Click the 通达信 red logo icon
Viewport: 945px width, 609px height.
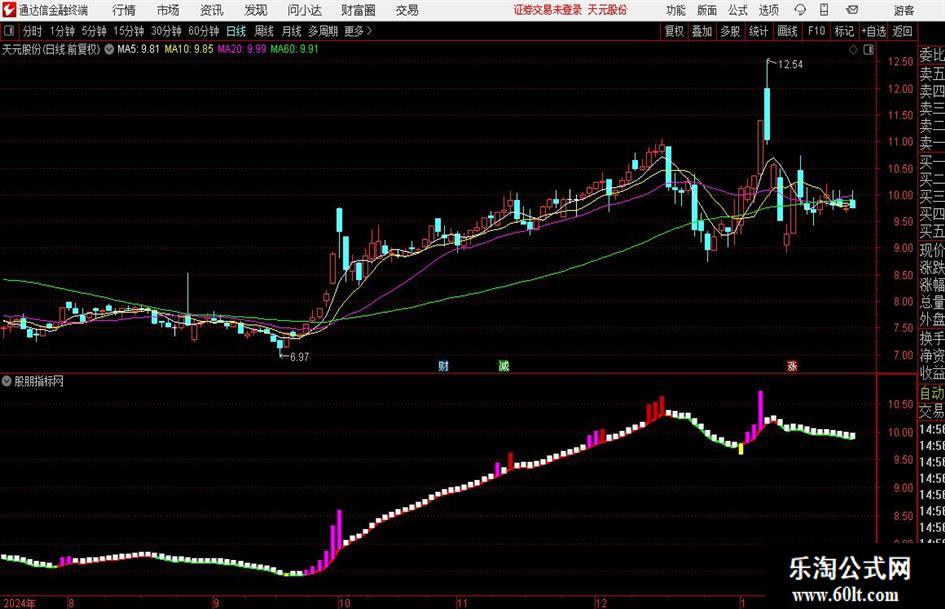[8, 10]
